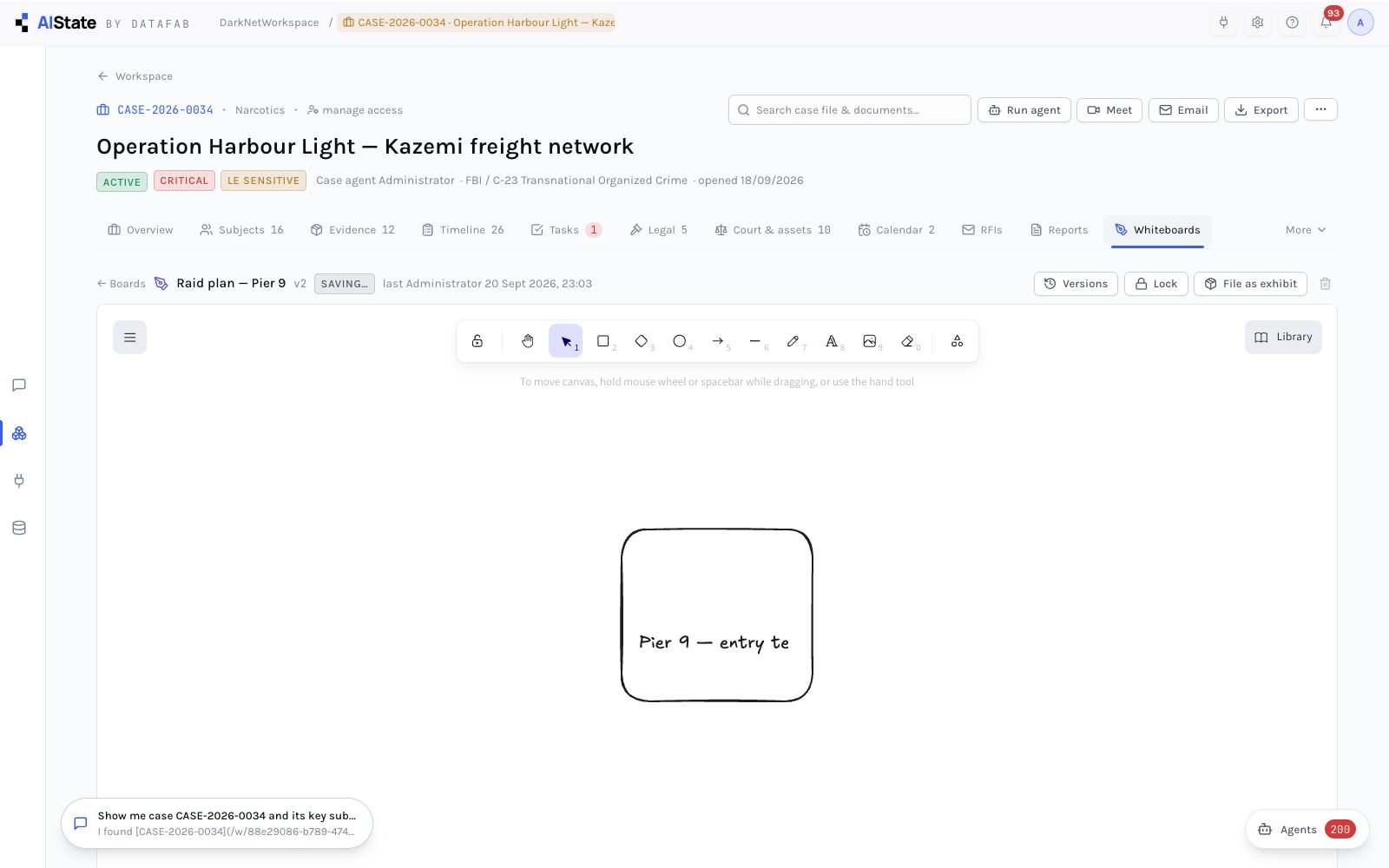Select the pencil Draw tool

[793, 341]
